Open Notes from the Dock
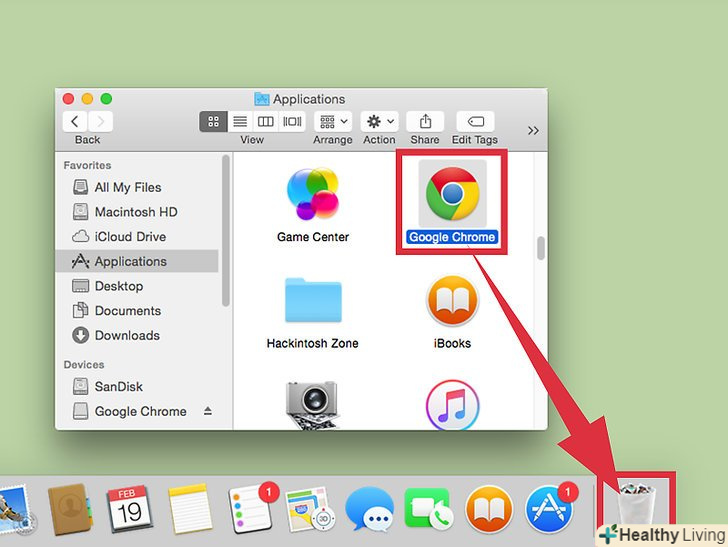Viewport: 728px width, 547px height. pos(190,509)
